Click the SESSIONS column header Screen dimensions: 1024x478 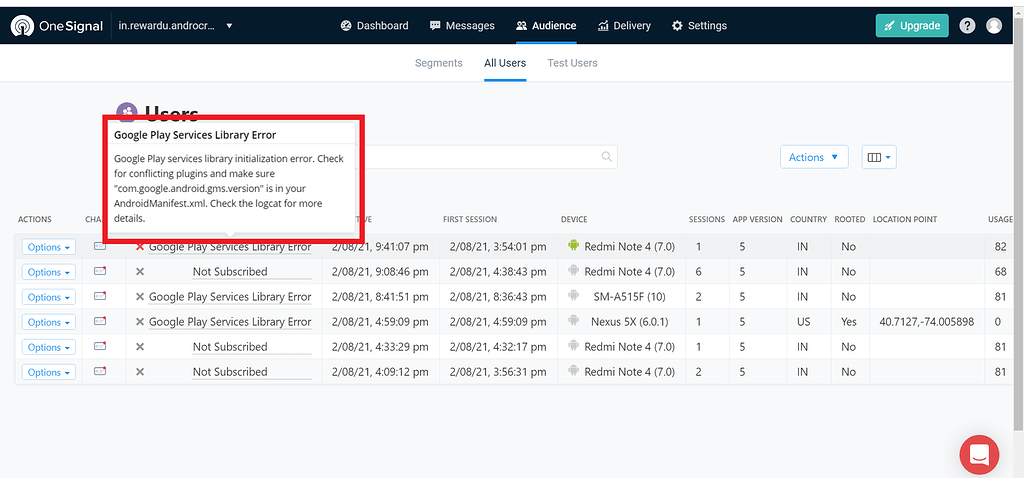[707, 219]
